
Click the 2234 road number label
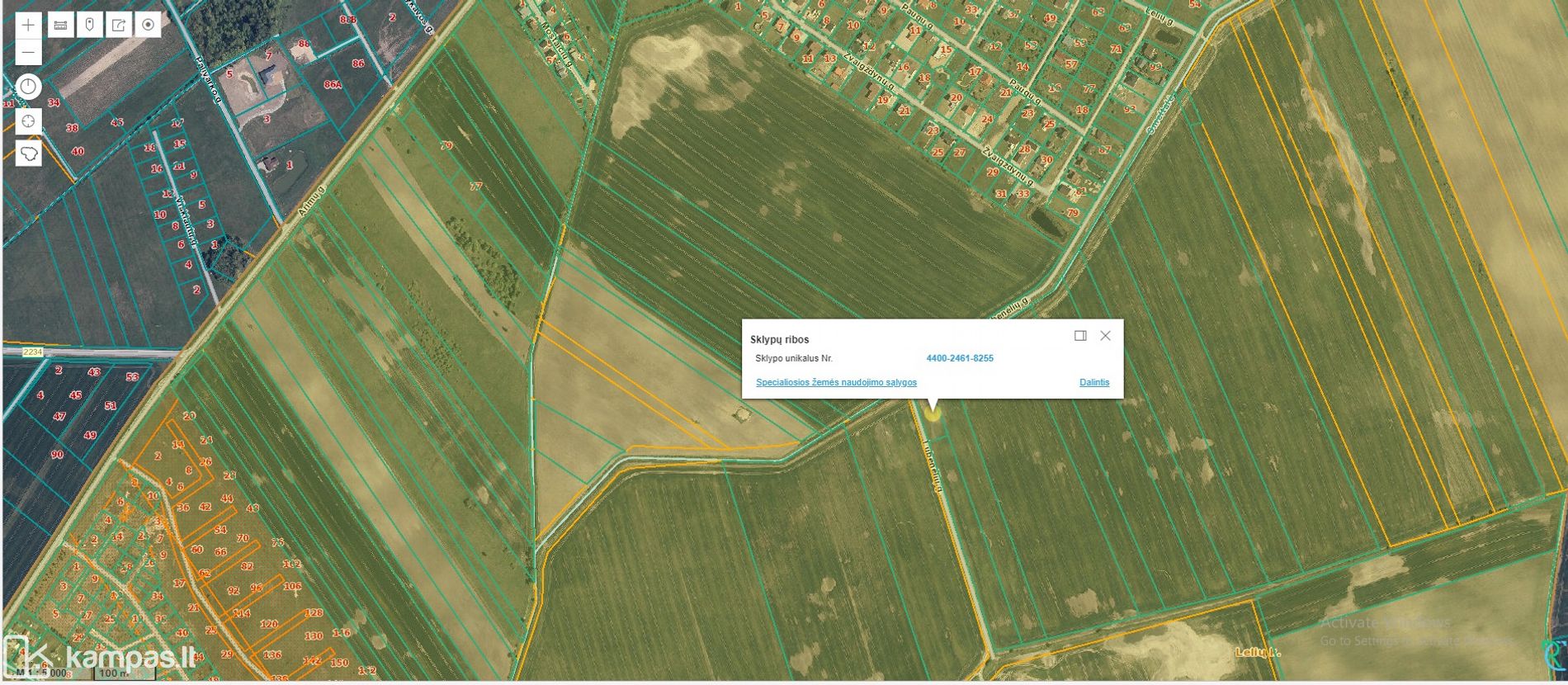[x=32, y=352]
